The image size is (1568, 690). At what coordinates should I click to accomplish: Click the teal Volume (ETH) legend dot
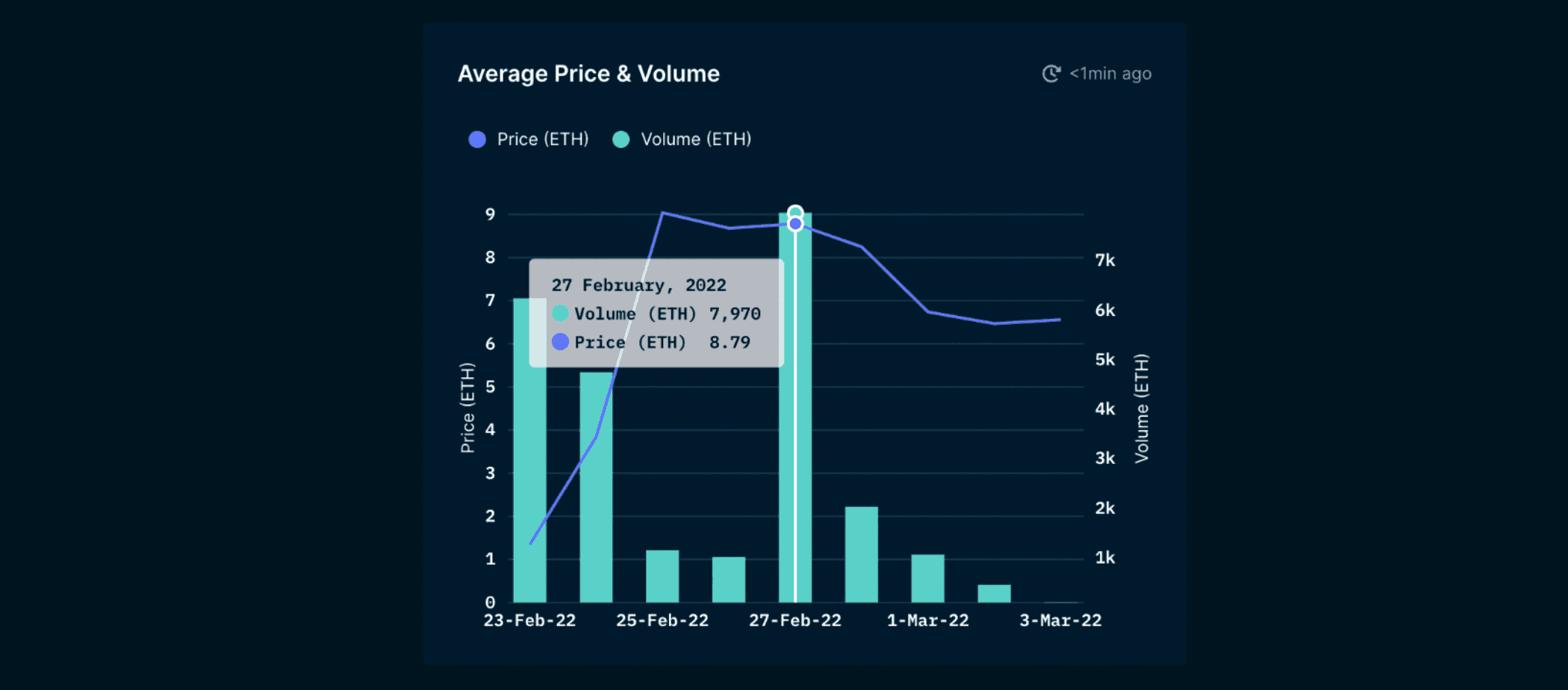[x=621, y=140]
